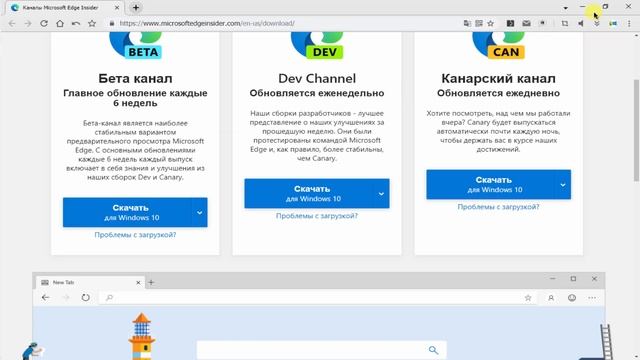Click the address bar URL field
Screen dimensions: 640x360
286,24
